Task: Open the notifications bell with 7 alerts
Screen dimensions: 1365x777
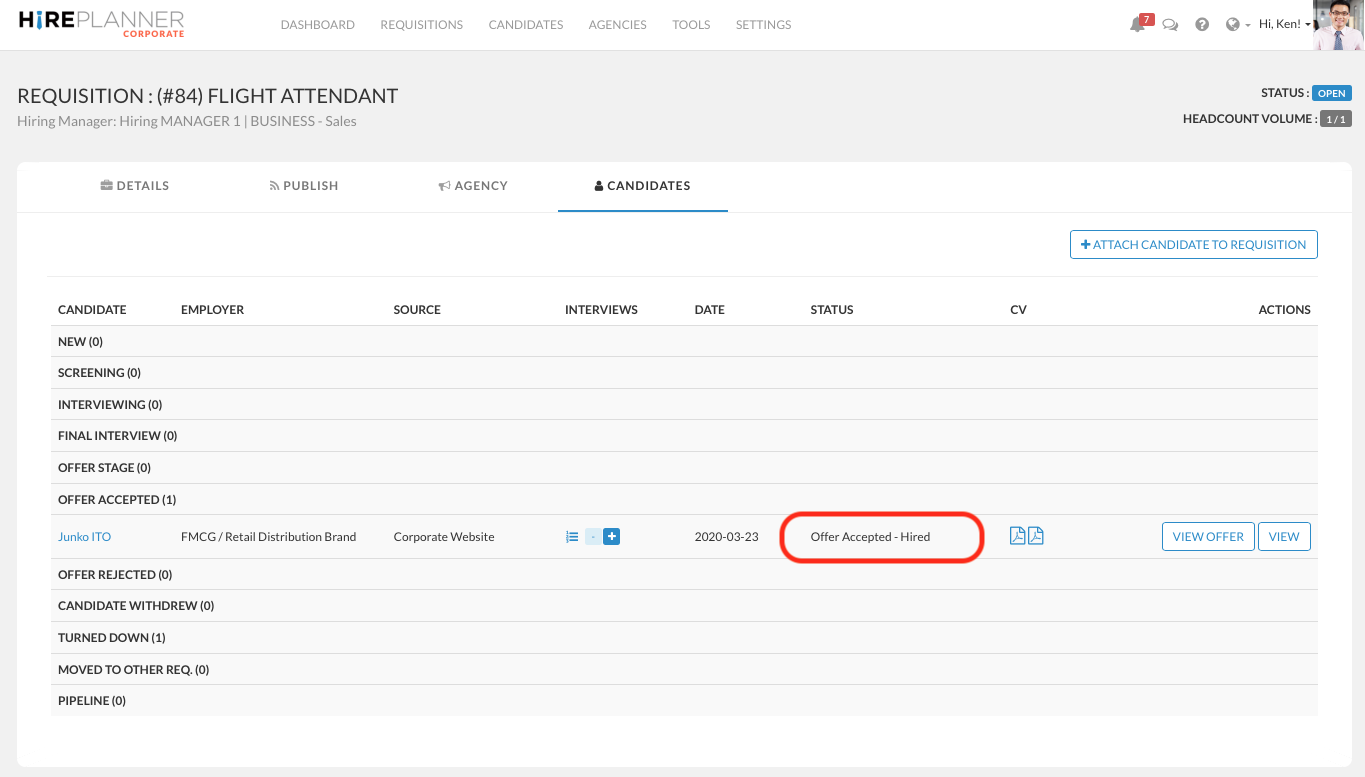Action: pyautogui.click(x=1138, y=25)
